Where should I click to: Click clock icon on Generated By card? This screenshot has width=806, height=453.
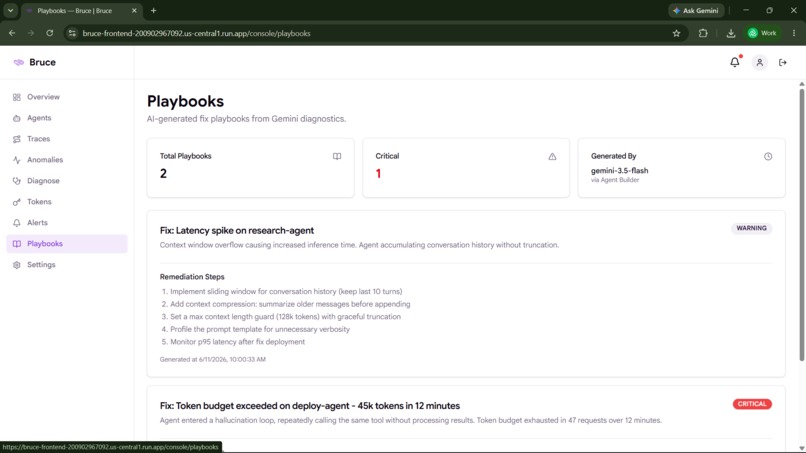pos(767,156)
